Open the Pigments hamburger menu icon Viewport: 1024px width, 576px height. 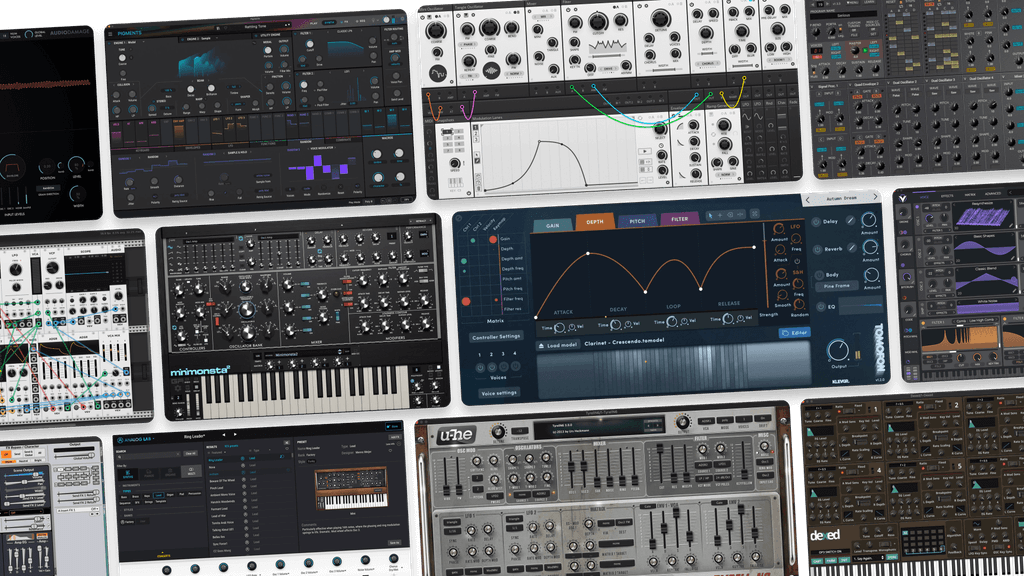click(x=110, y=33)
